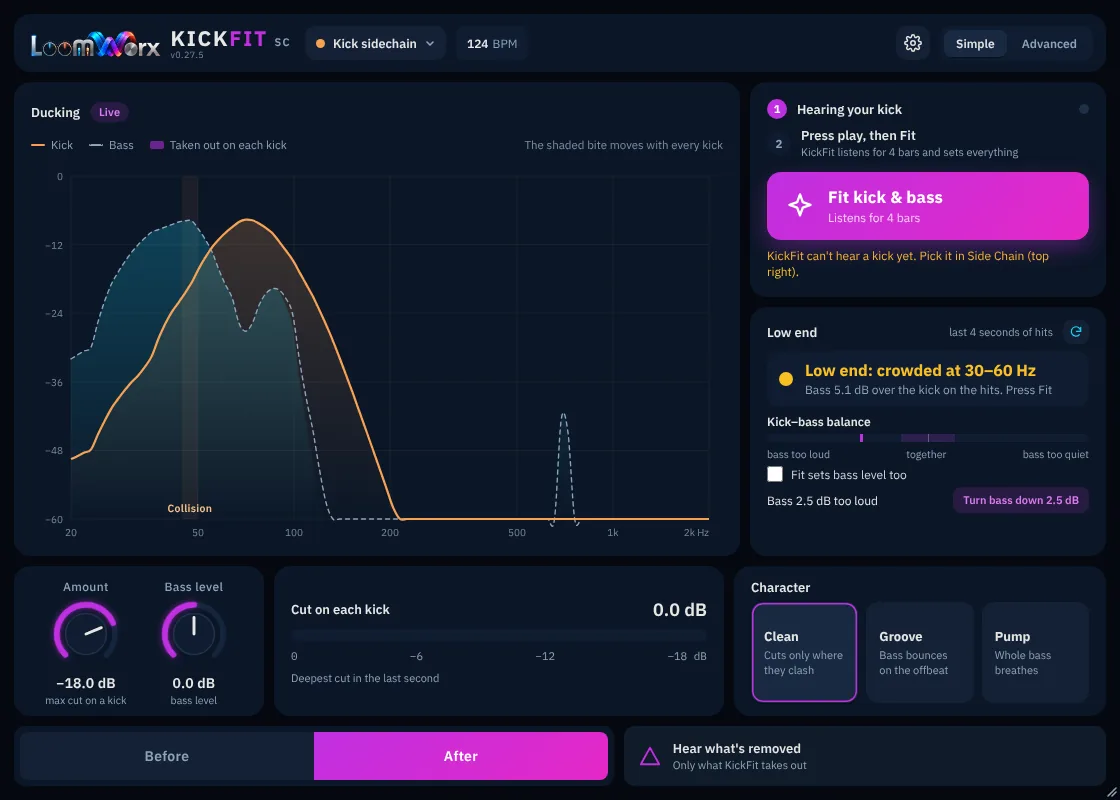The height and width of the screenshot is (800, 1120).
Task: Click the sparkle icon on the Fit button
Action: [x=799, y=206]
